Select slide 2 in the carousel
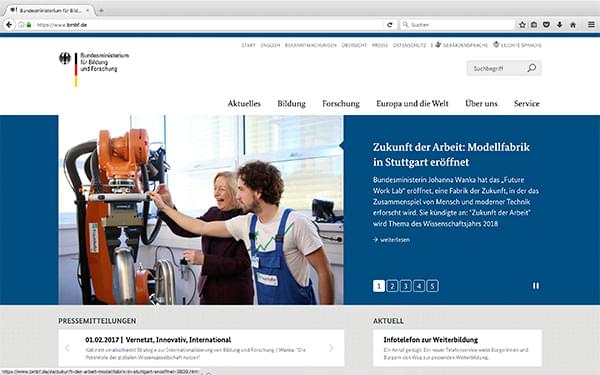 (392, 286)
